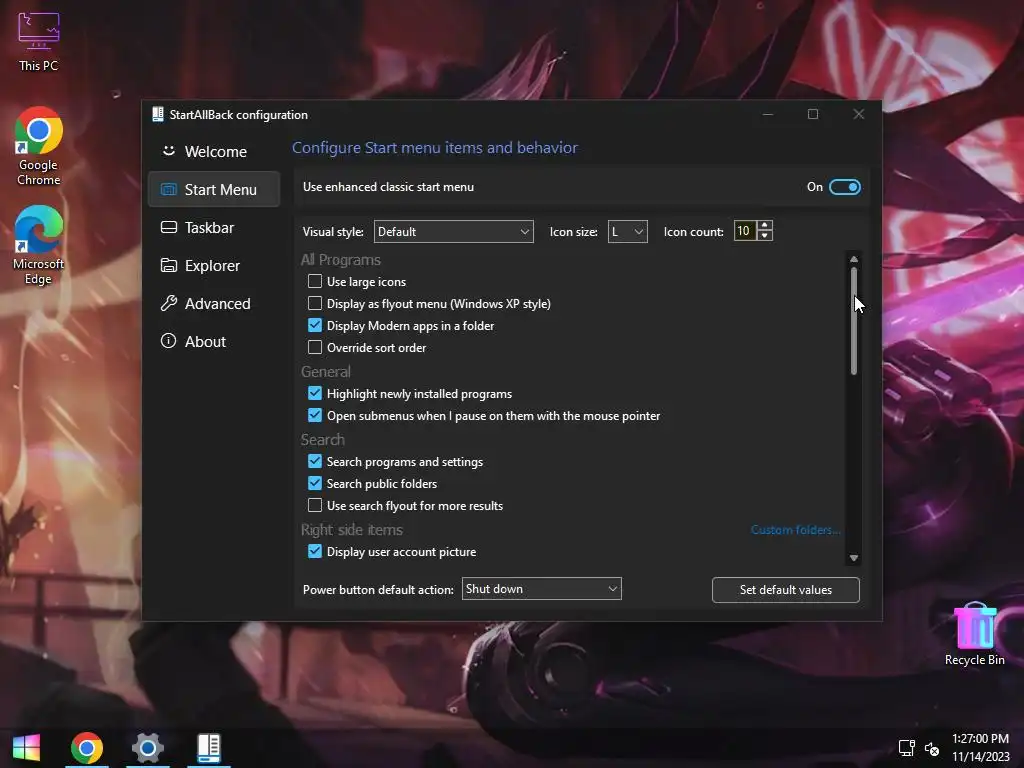Enable Use large icons checkbox
Viewport: 1024px width, 768px height.
tap(315, 281)
